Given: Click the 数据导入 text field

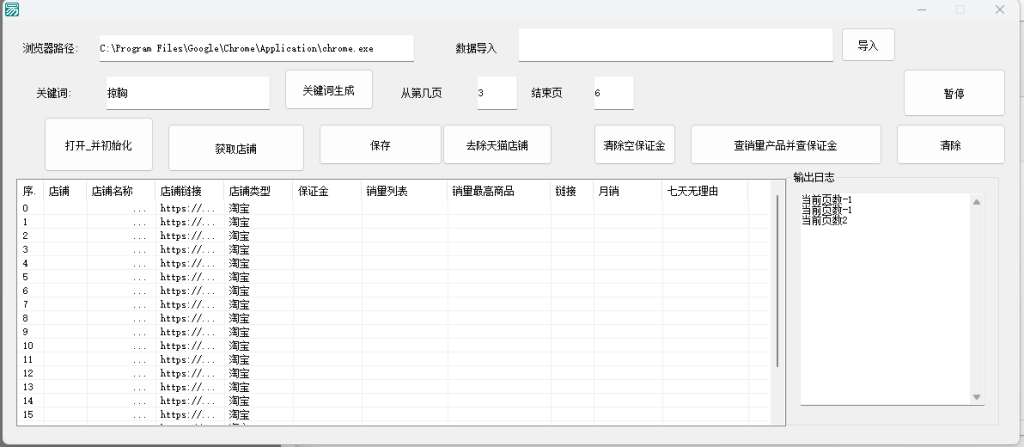Looking at the screenshot, I should [675, 46].
